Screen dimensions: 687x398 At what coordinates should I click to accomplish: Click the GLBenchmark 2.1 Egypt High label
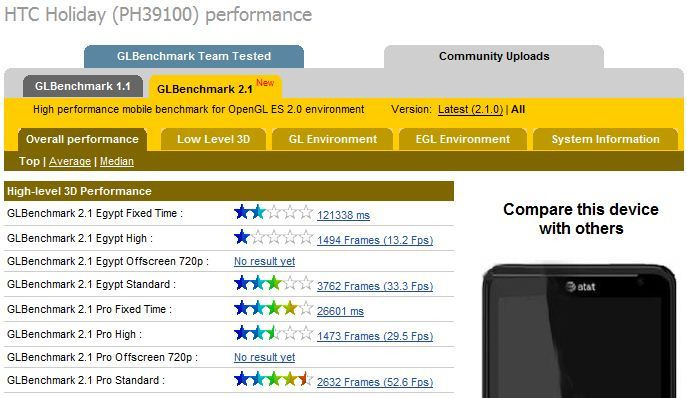tap(80, 238)
